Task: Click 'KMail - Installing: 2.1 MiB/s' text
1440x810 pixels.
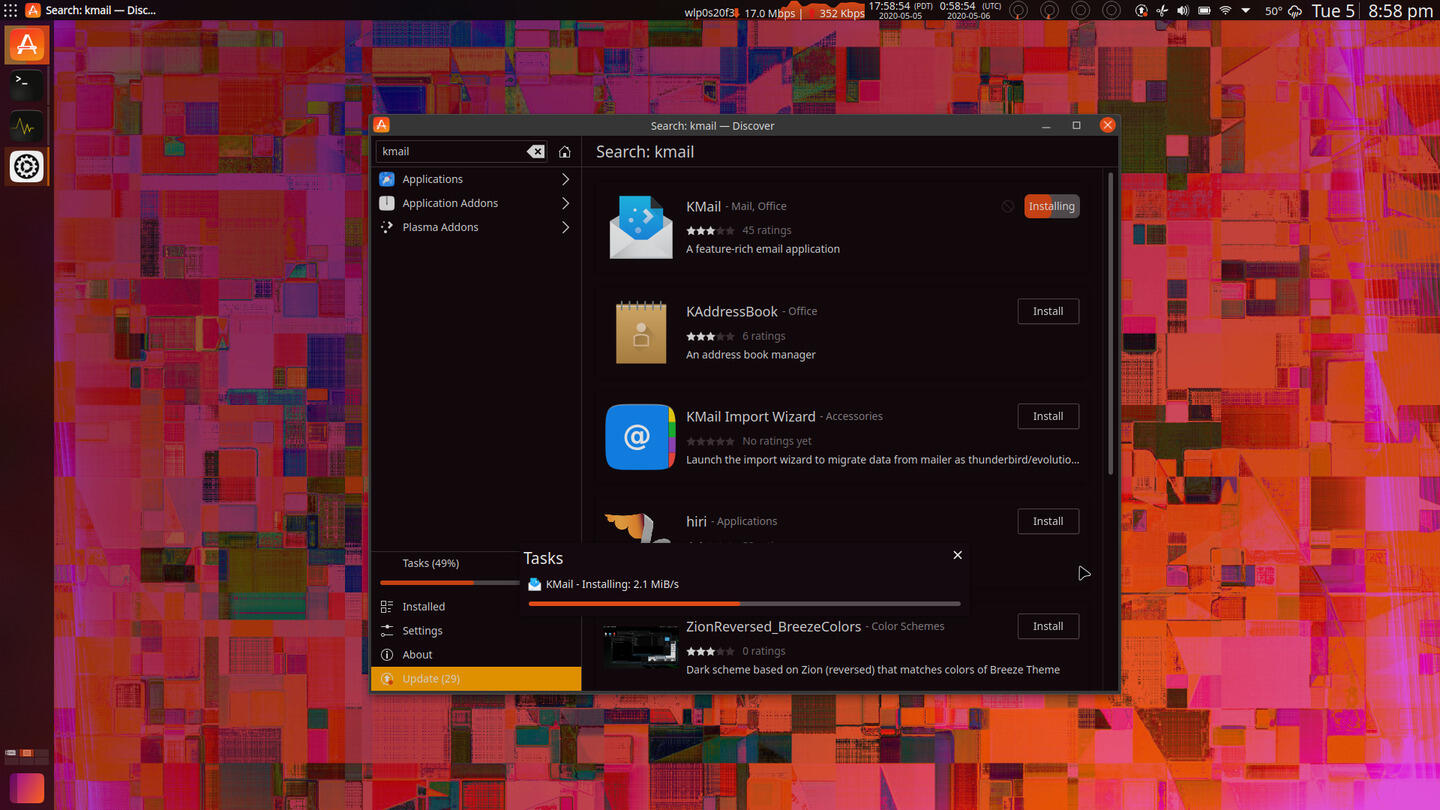Action: pyautogui.click(x=612, y=584)
